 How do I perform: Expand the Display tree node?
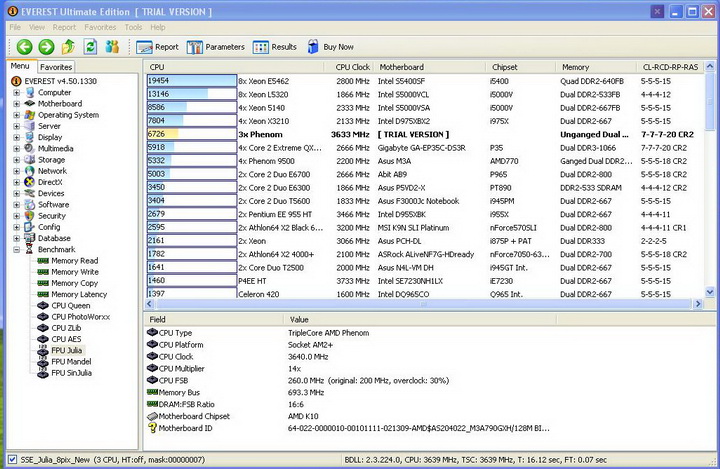(17, 137)
